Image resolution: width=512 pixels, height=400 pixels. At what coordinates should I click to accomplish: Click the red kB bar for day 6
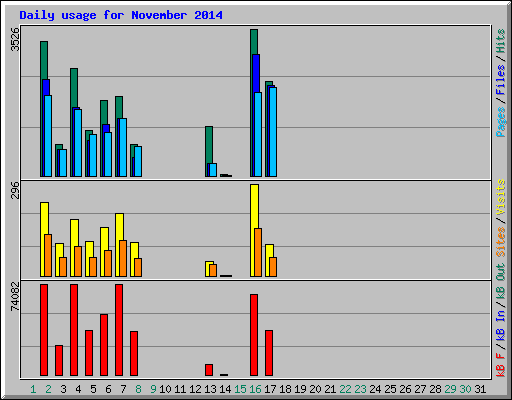pos(104,345)
